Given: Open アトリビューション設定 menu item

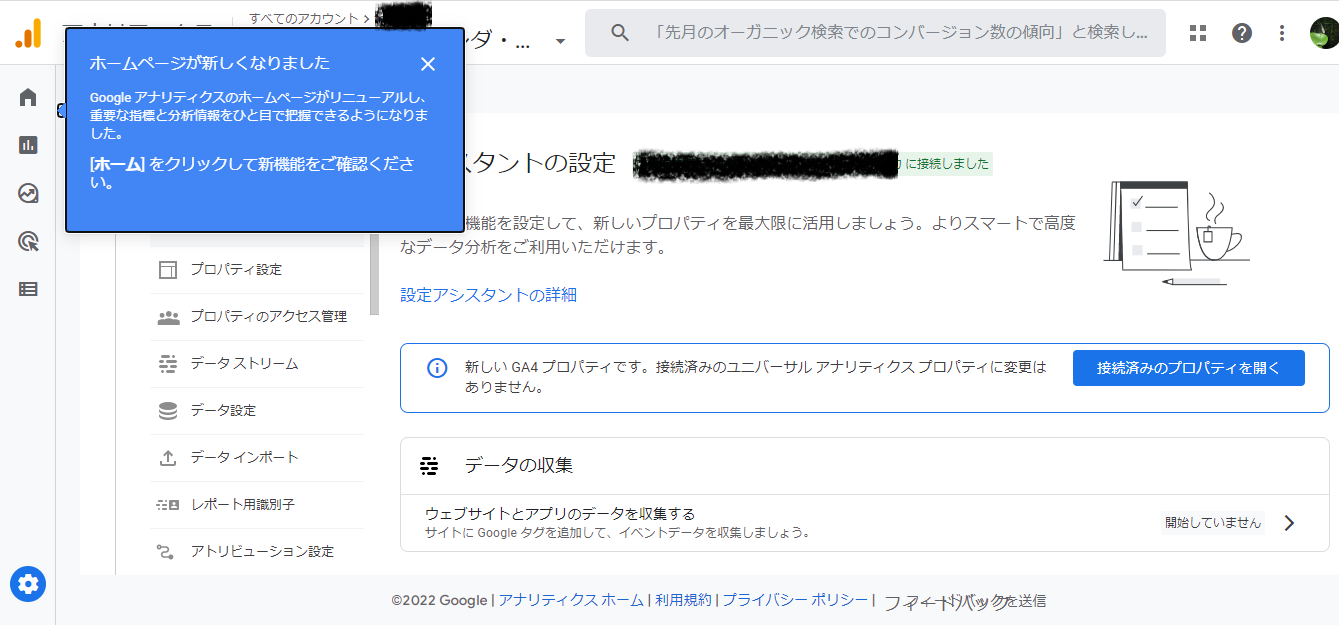Looking at the screenshot, I should pyautogui.click(x=257, y=551).
